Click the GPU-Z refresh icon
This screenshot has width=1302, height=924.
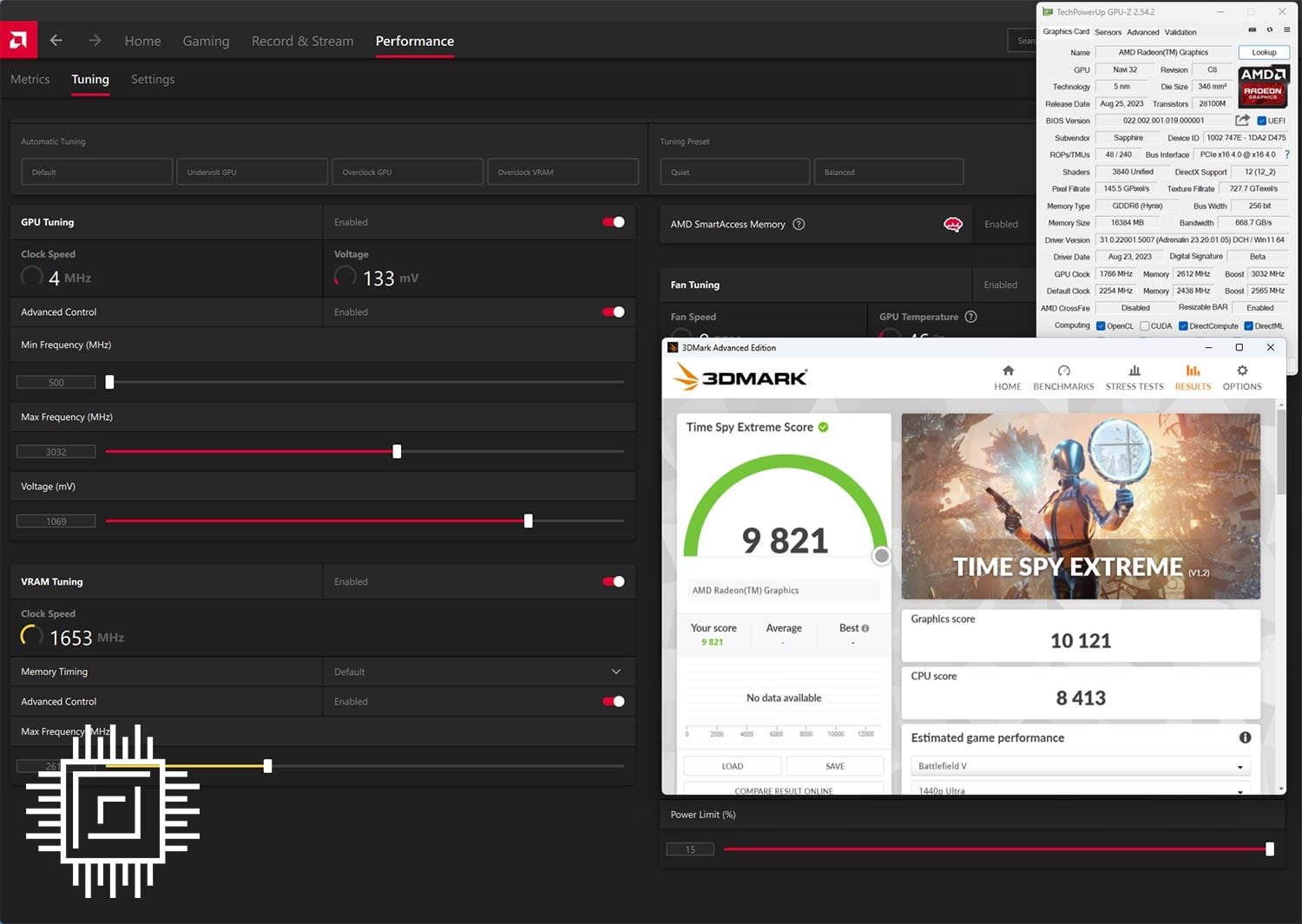[x=1269, y=30]
